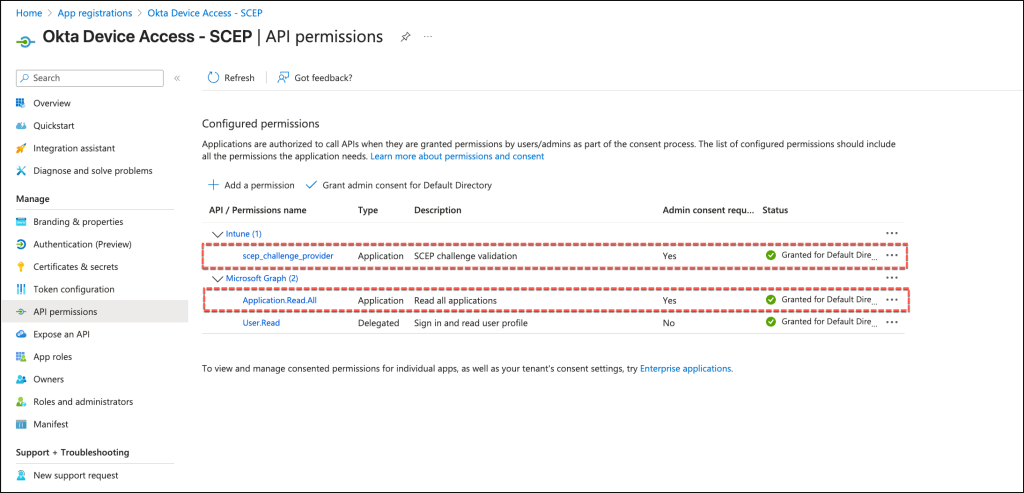Open more options next to page title
The height and width of the screenshot is (493, 1024).
pyautogui.click(x=429, y=37)
